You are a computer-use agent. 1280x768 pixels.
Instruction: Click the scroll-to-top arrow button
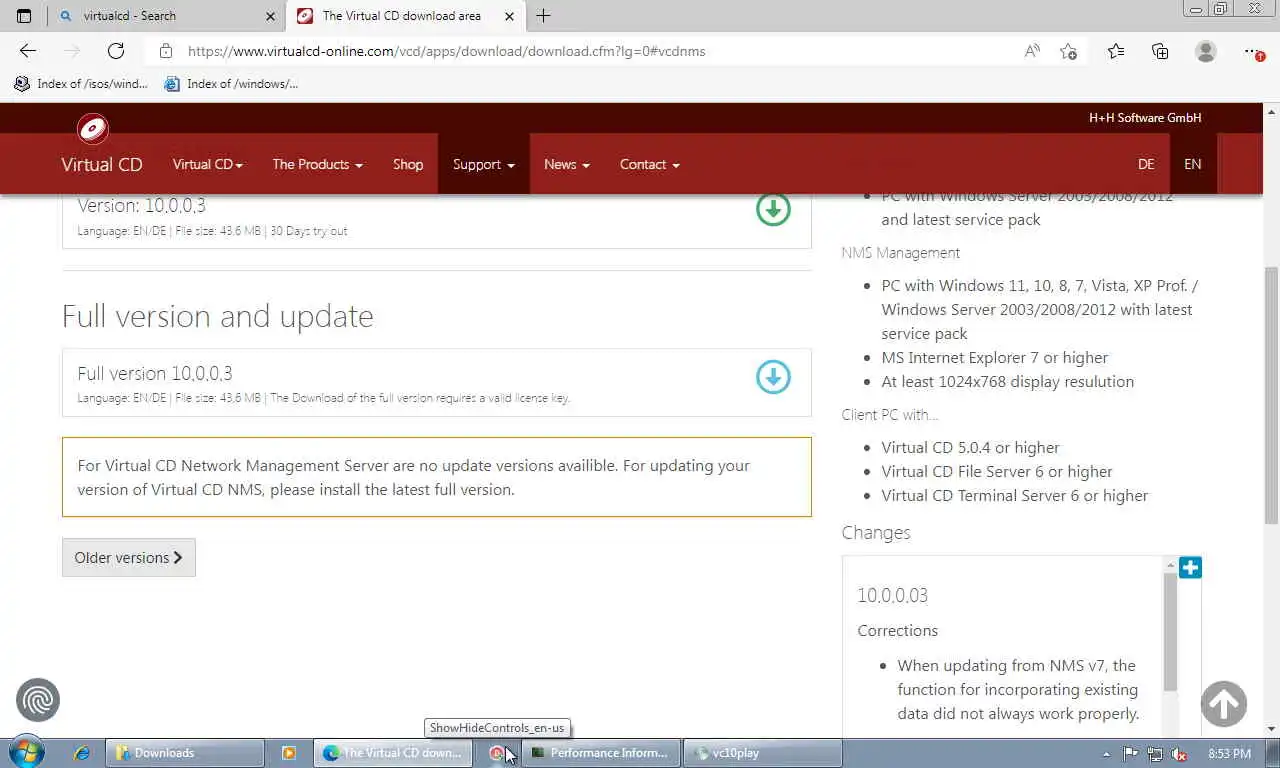(x=1223, y=704)
